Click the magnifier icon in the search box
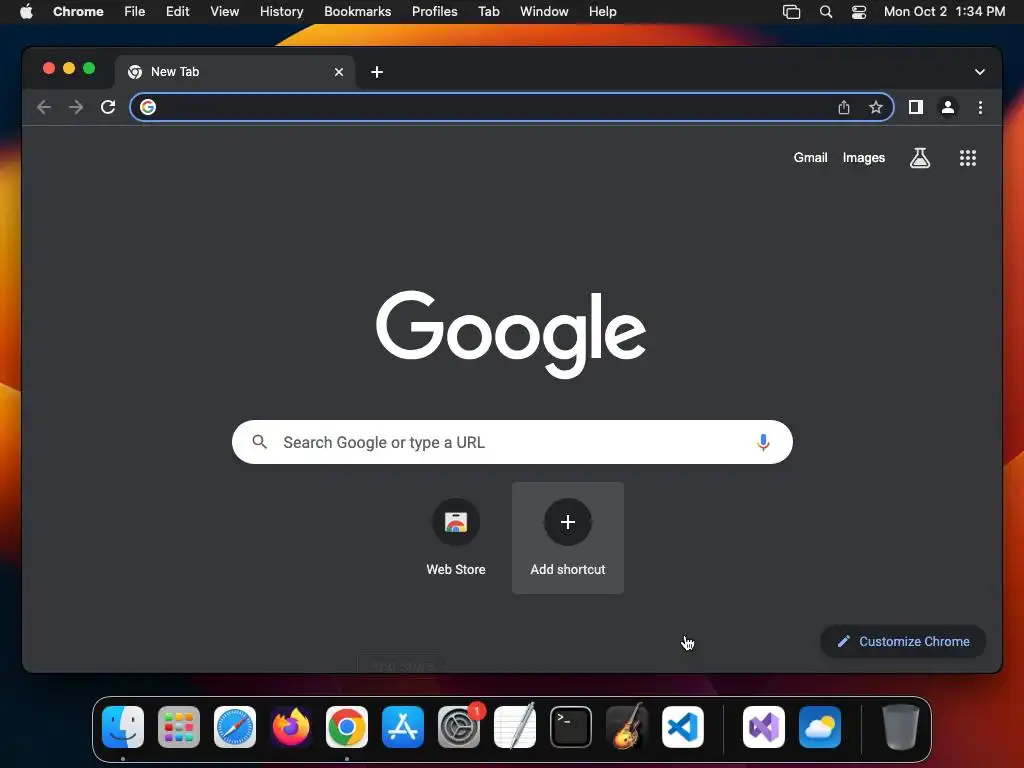 (x=259, y=442)
